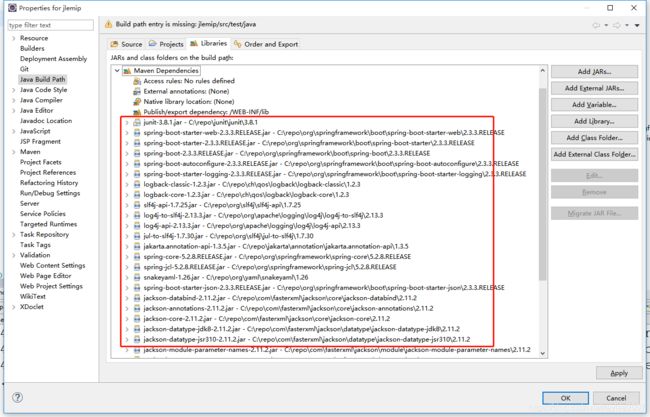Click the jar icon of junit-3.8.1.jar
The image size is (650, 417).
(x=137, y=122)
